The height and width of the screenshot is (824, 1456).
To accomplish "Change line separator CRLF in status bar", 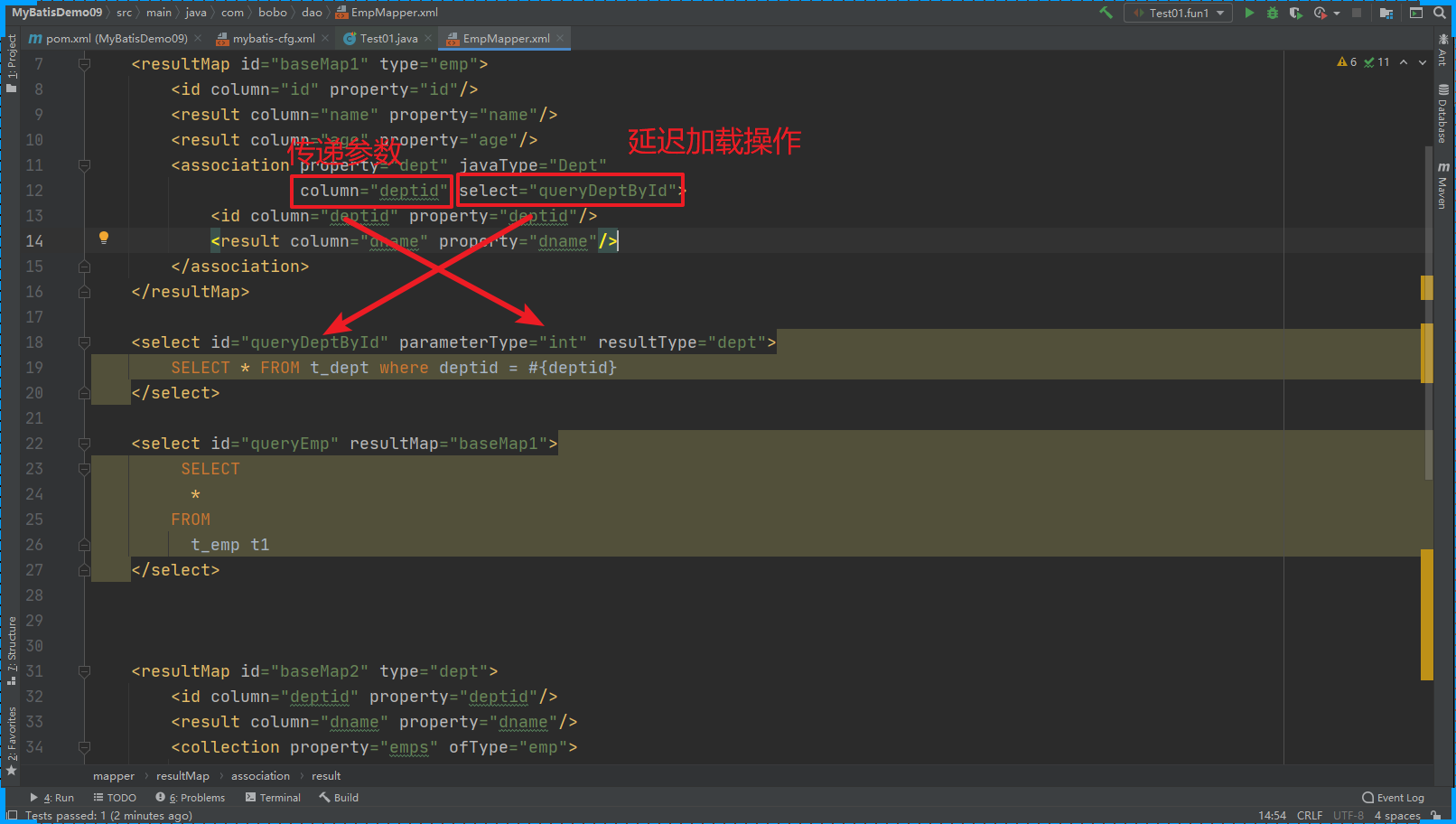I will [1310, 815].
